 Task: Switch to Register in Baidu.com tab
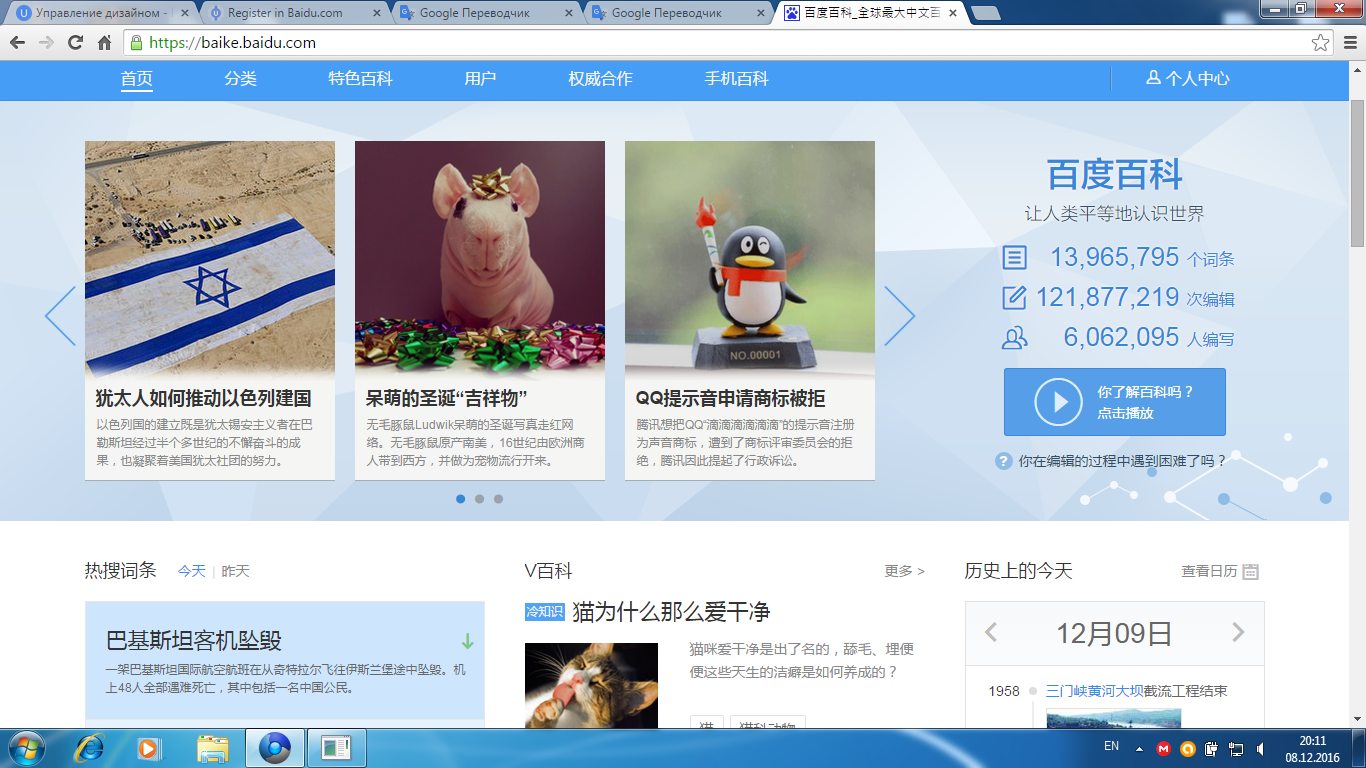tap(290, 13)
